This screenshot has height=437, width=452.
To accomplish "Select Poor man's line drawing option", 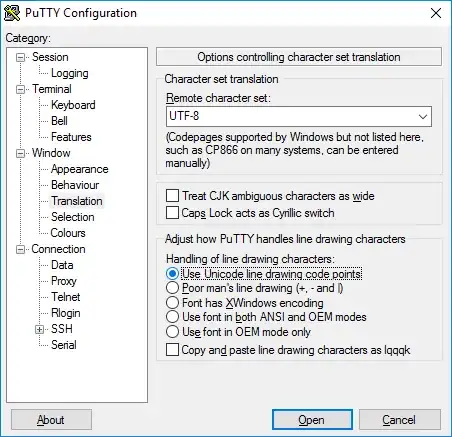I will tap(172, 288).
